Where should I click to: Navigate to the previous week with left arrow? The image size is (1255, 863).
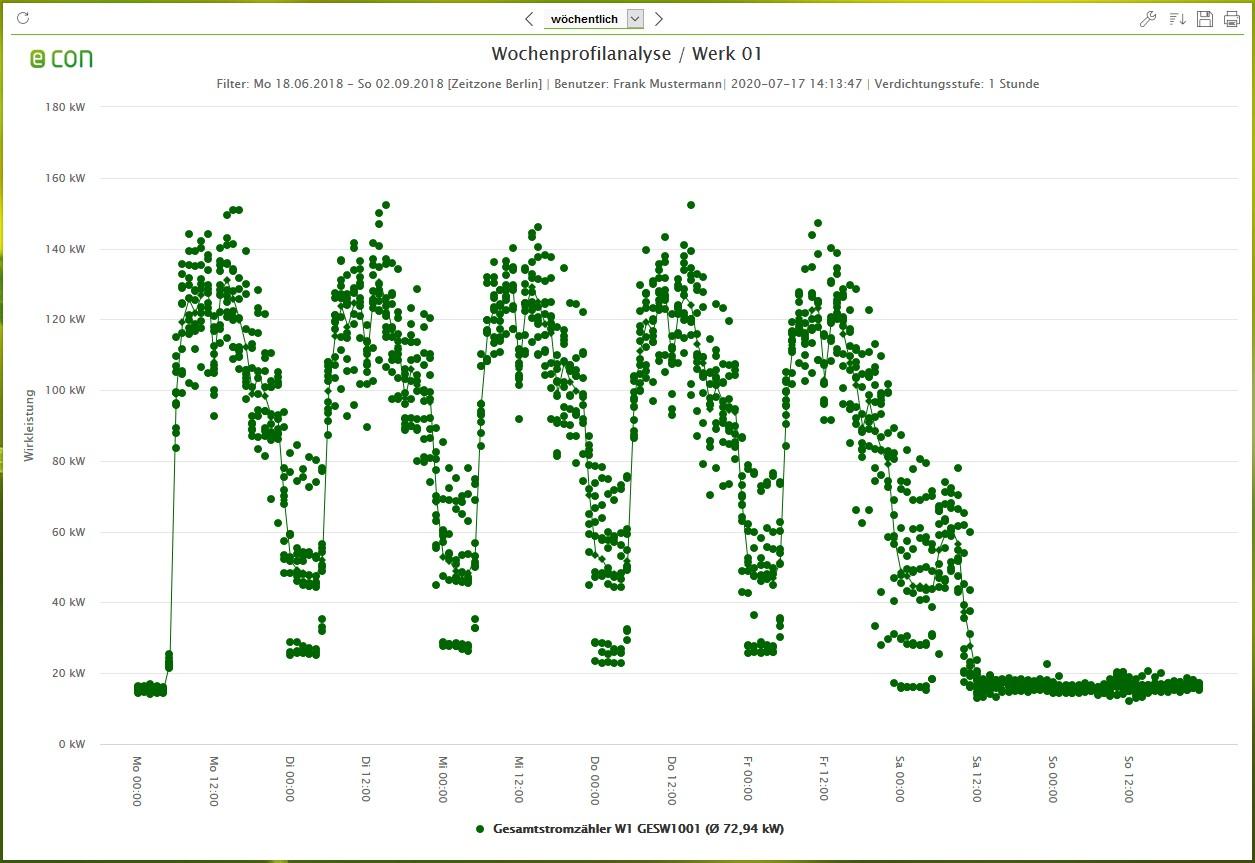click(529, 18)
